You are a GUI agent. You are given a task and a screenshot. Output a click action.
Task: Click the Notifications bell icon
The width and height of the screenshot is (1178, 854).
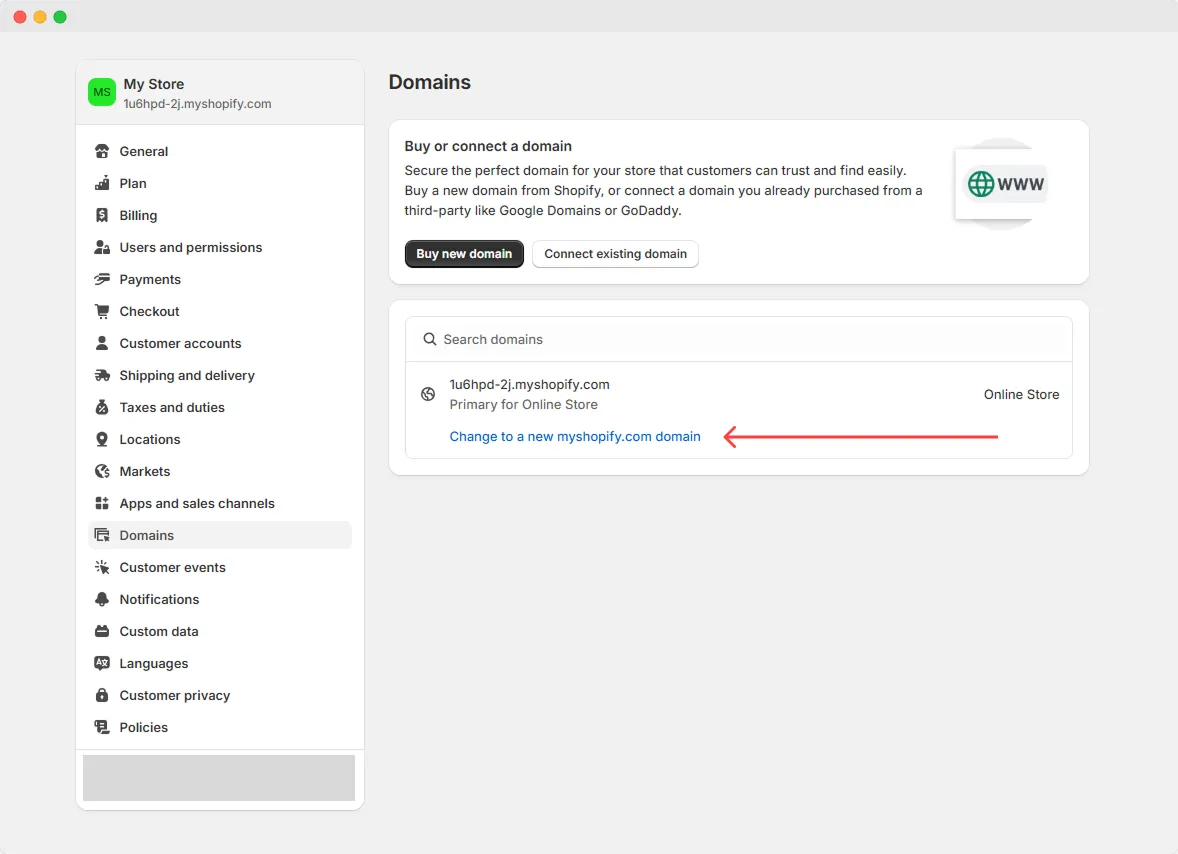tap(102, 600)
